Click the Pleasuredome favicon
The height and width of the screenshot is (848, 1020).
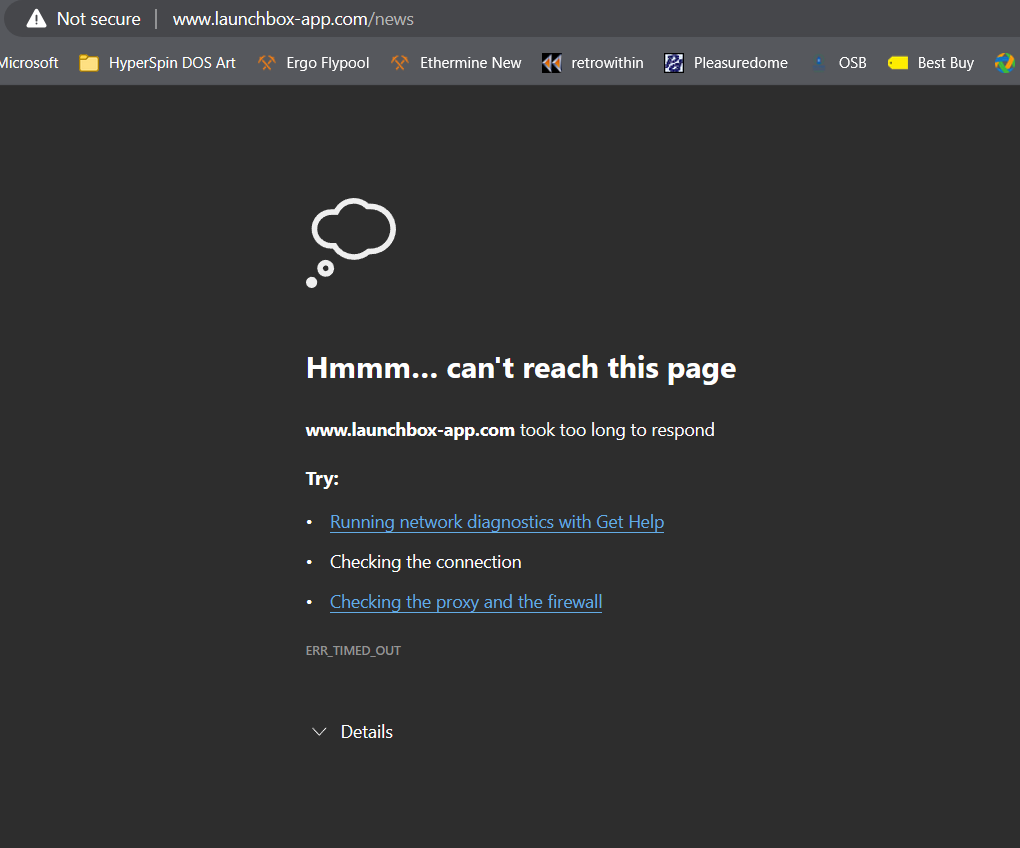coord(674,63)
